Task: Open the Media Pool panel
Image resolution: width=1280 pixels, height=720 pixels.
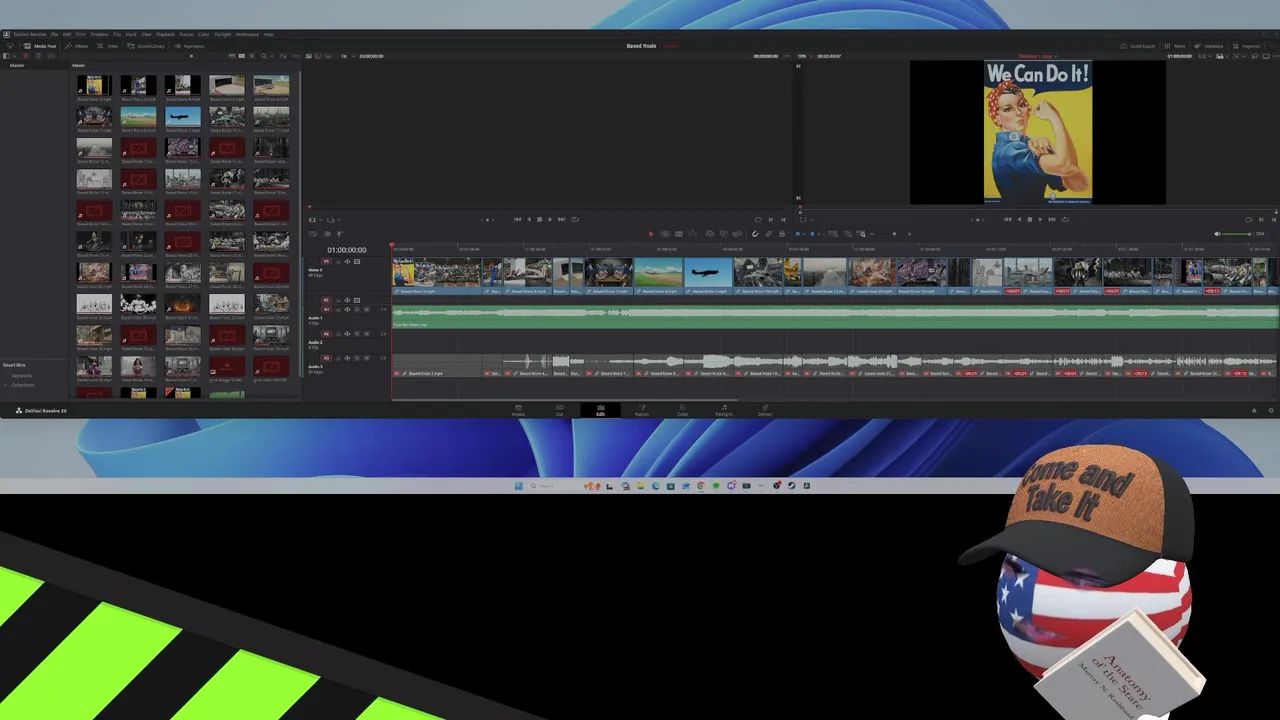Action: pyautogui.click(x=40, y=46)
